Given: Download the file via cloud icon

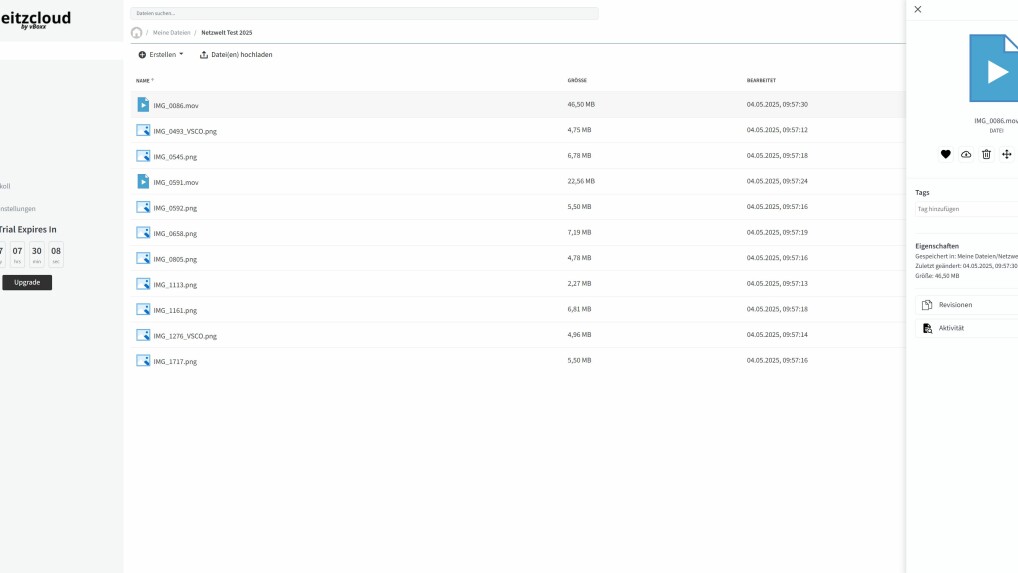Looking at the screenshot, I should click(x=966, y=154).
